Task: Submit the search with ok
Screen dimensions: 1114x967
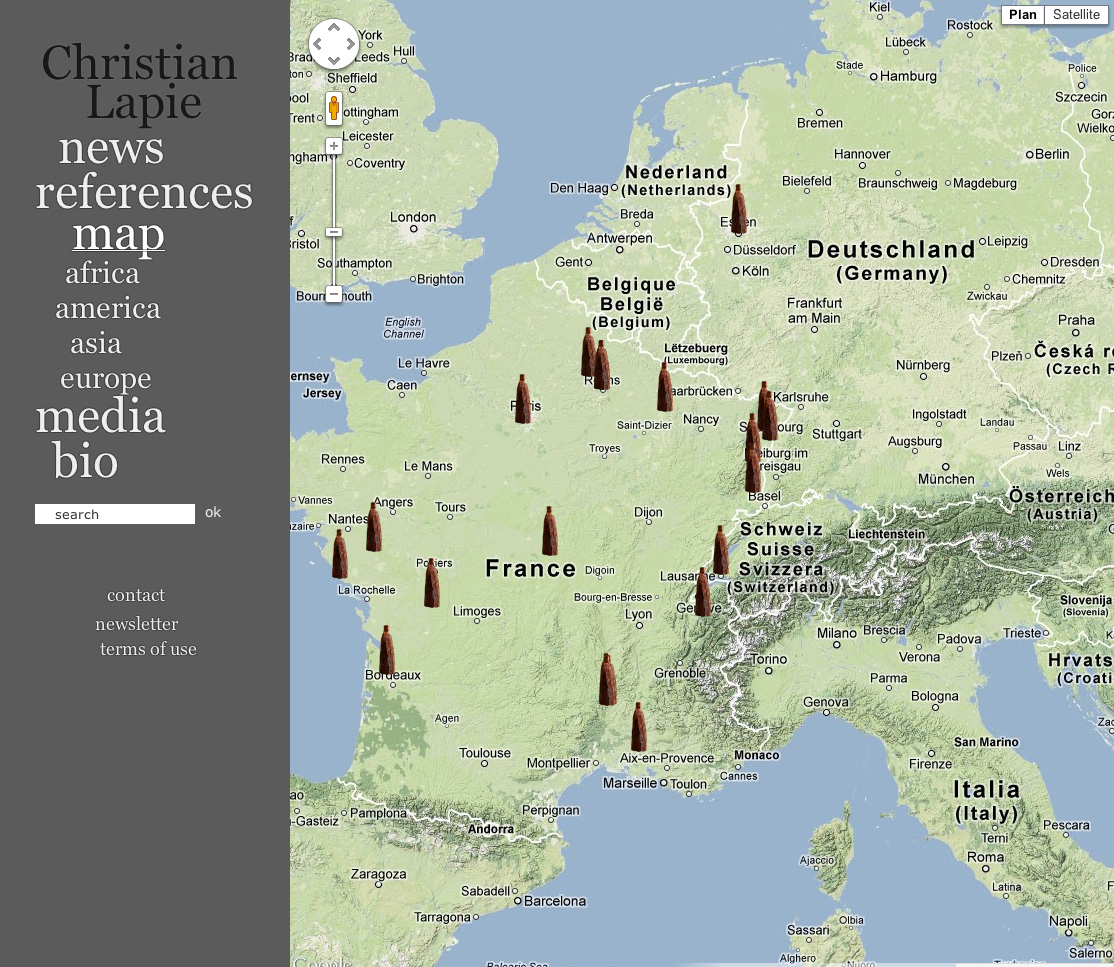Action: [x=213, y=512]
